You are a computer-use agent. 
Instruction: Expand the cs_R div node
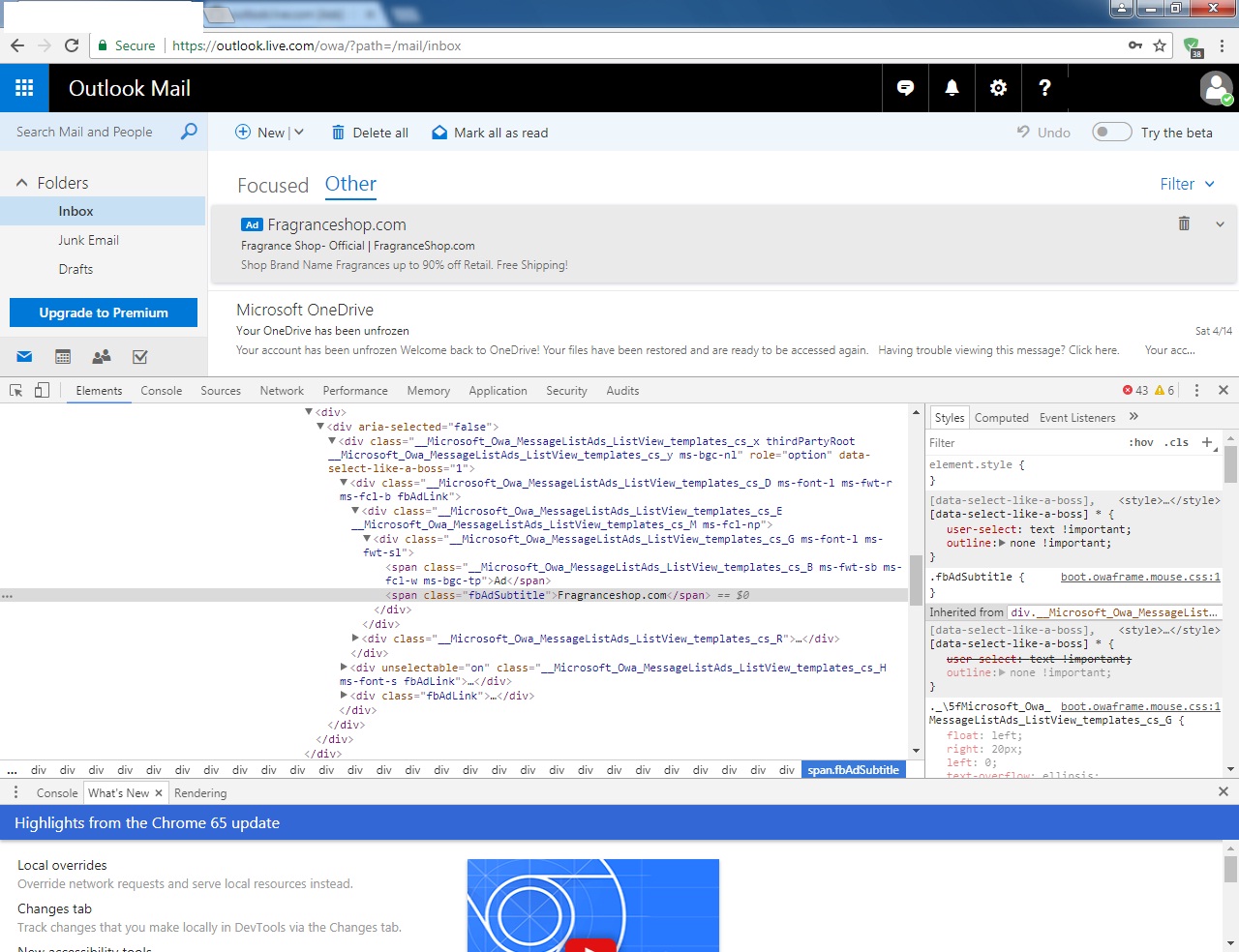point(355,639)
